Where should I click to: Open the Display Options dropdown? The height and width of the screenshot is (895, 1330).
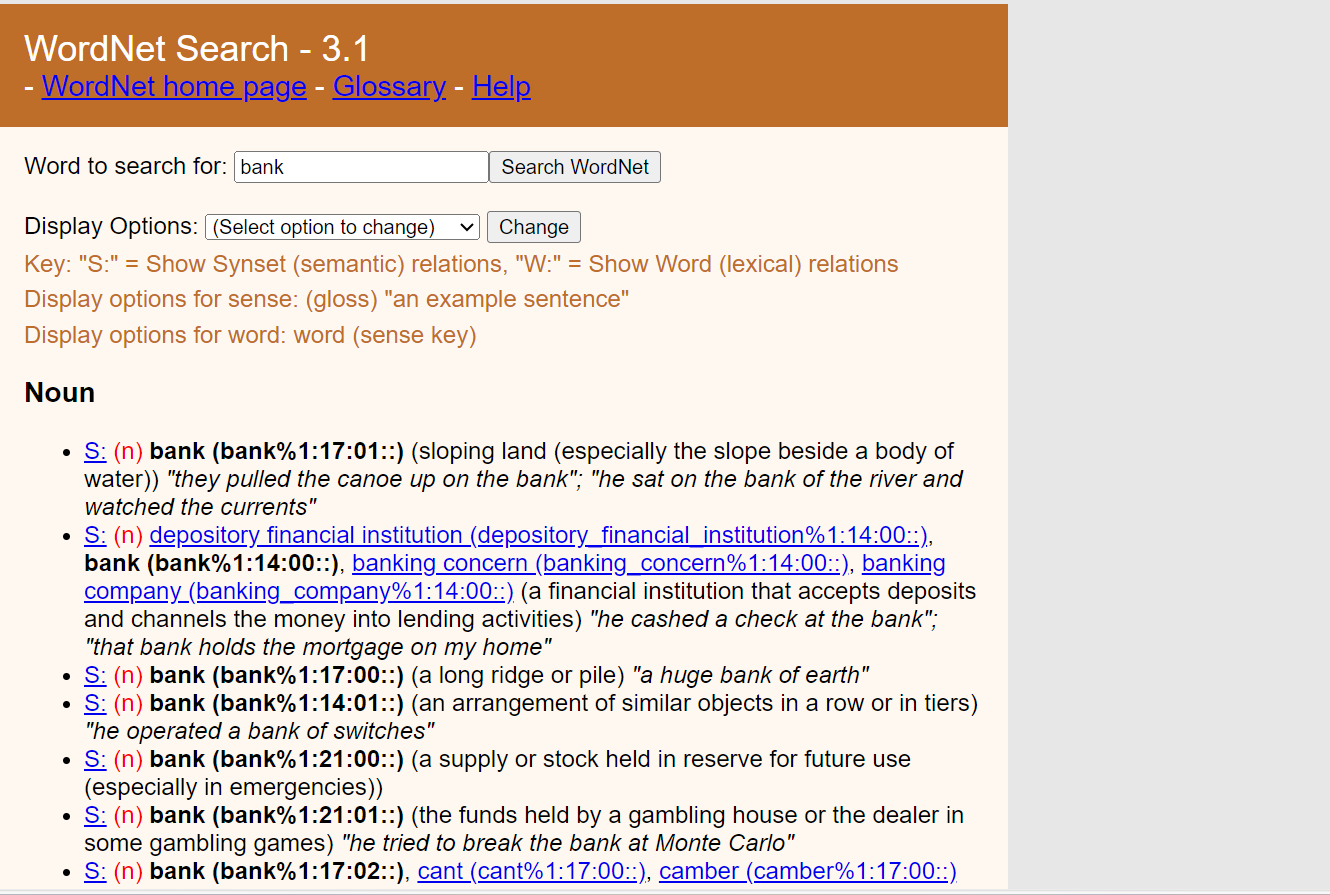click(342, 227)
